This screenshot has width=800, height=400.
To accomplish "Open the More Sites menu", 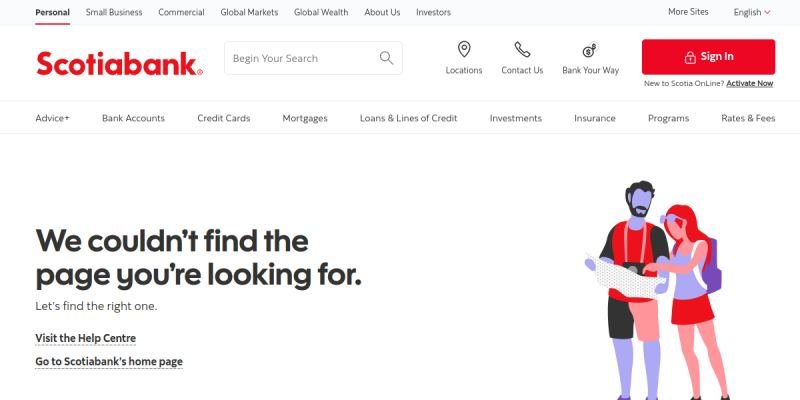I will click(x=688, y=12).
